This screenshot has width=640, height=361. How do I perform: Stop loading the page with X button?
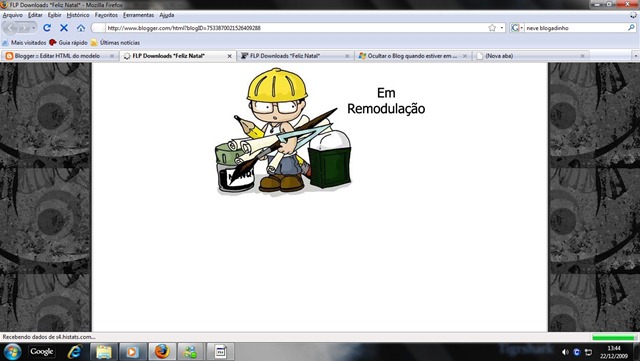(x=64, y=28)
